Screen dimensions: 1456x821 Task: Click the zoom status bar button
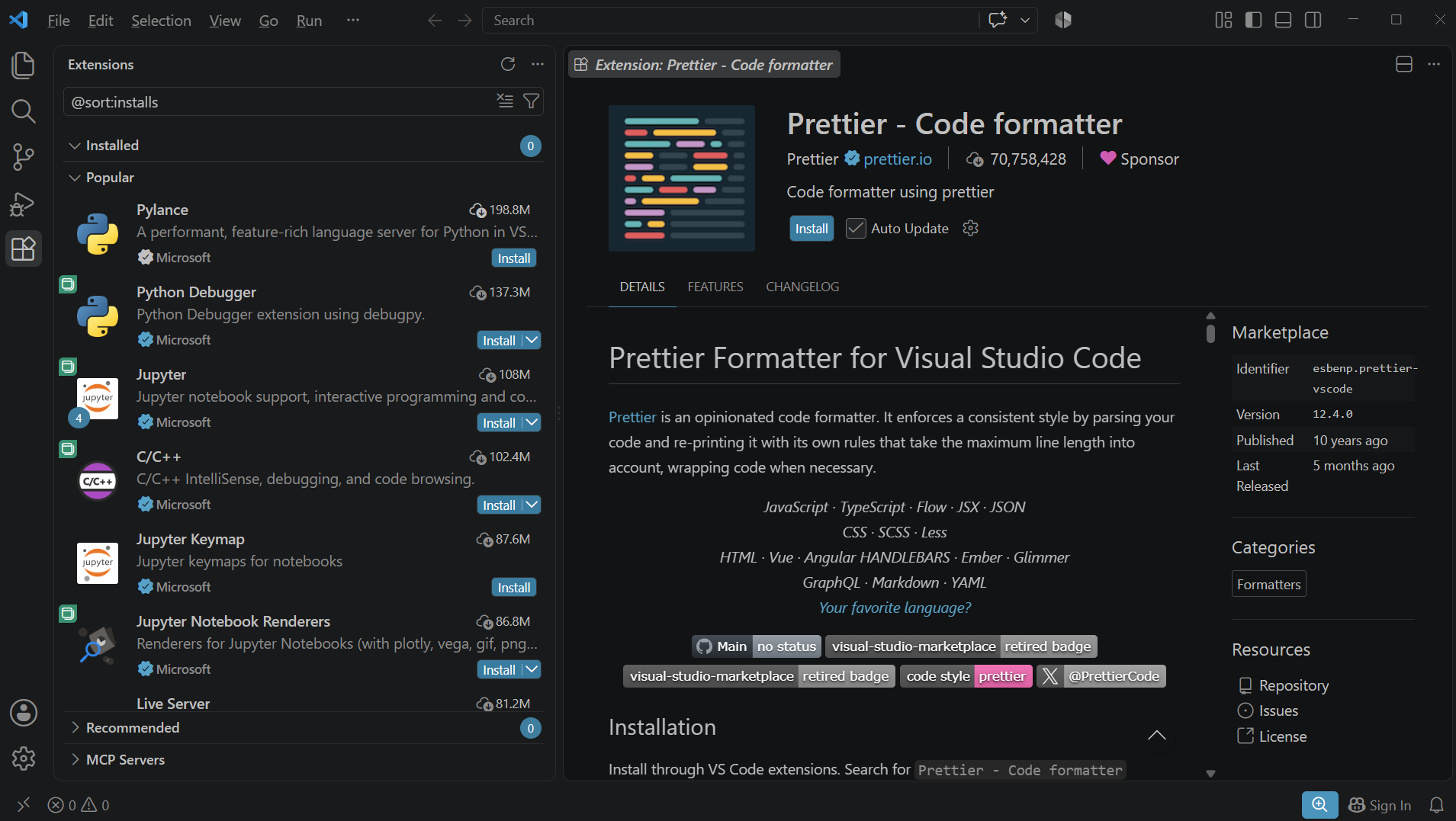click(x=1319, y=804)
